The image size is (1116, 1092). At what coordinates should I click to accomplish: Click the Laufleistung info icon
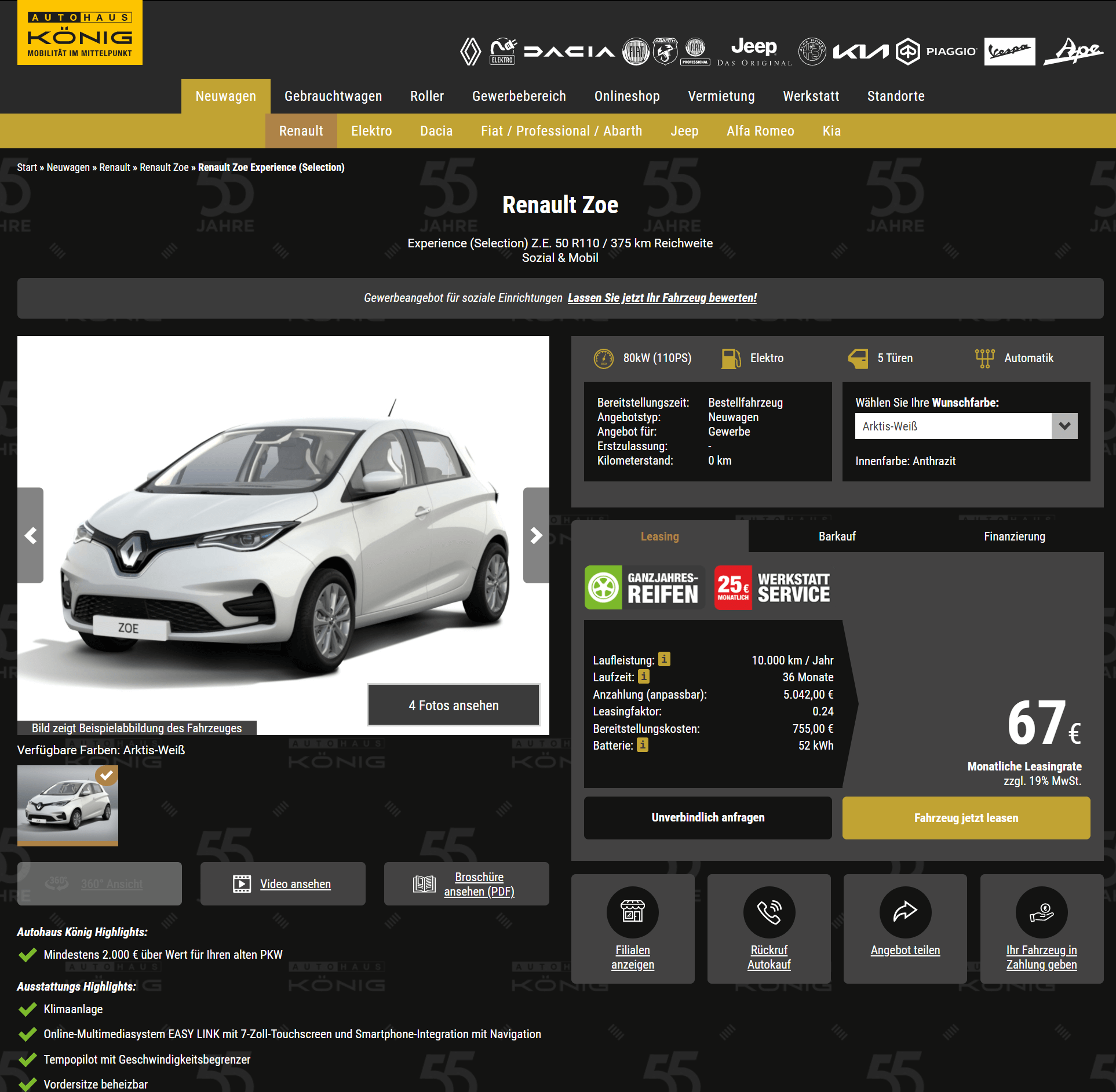[664, 659]
